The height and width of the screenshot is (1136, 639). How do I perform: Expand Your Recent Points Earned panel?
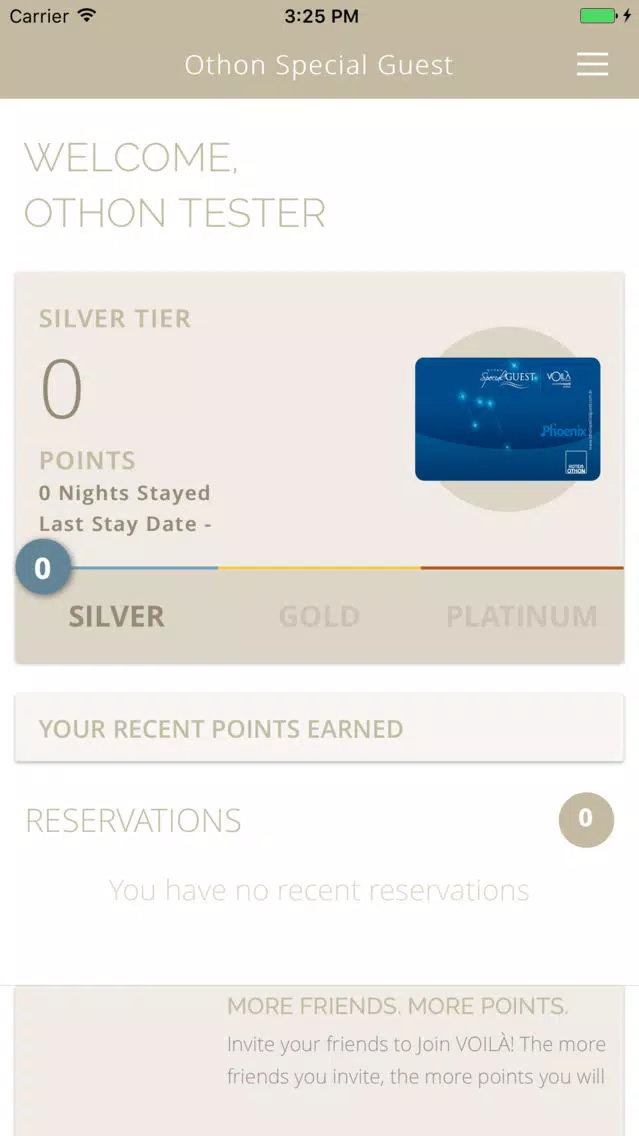320,728
